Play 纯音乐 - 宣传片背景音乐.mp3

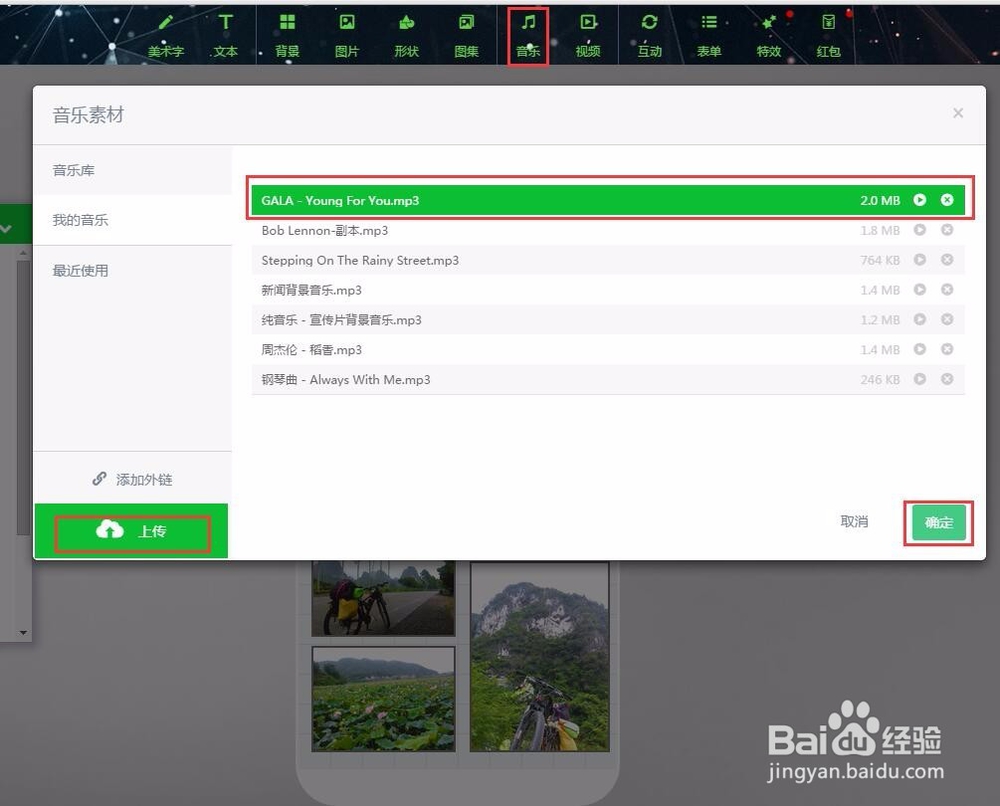pyautogui.click(x=920, y=319)
